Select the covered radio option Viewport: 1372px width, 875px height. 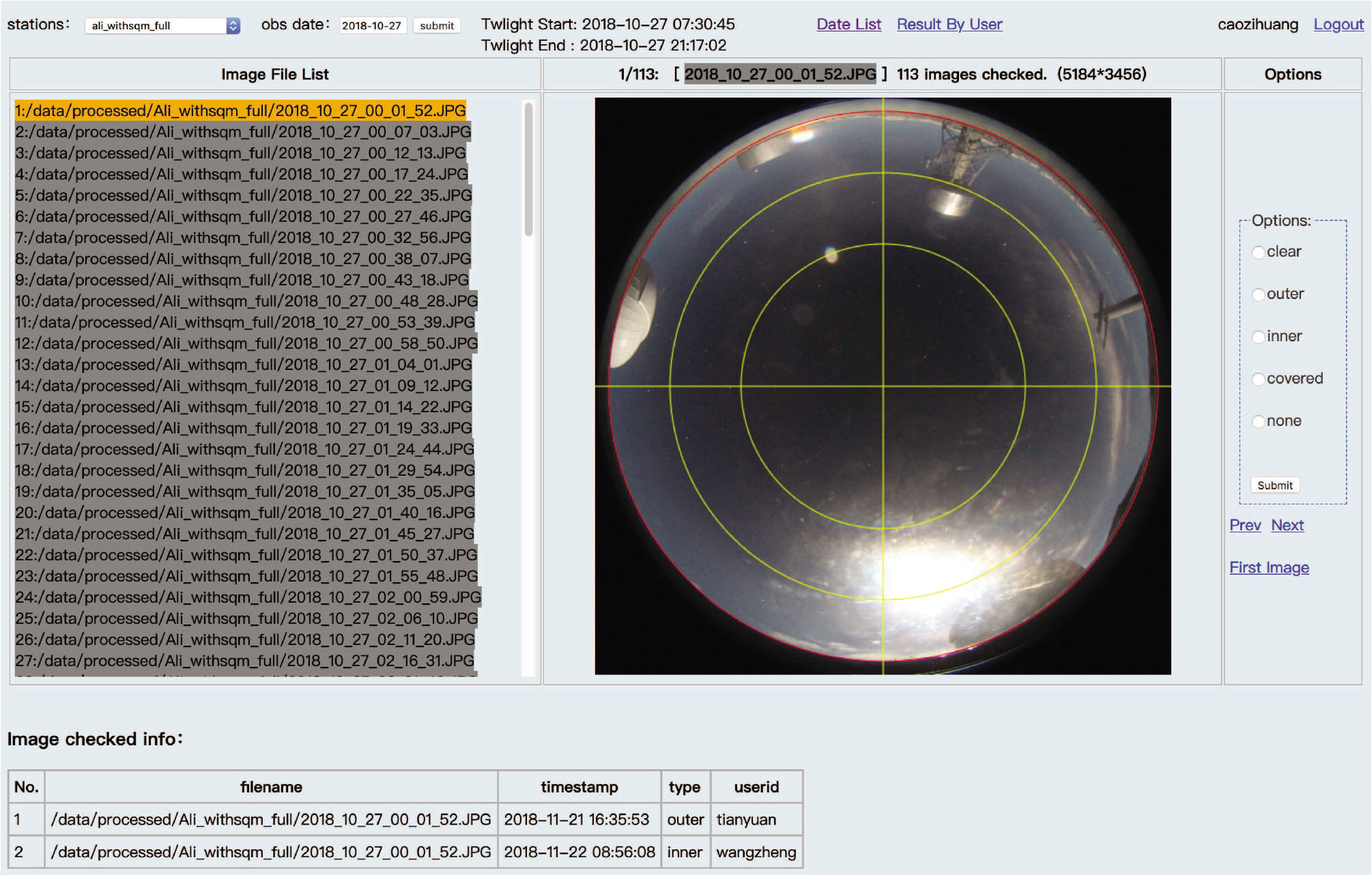pyautogui.click(x=1259, y=379)
